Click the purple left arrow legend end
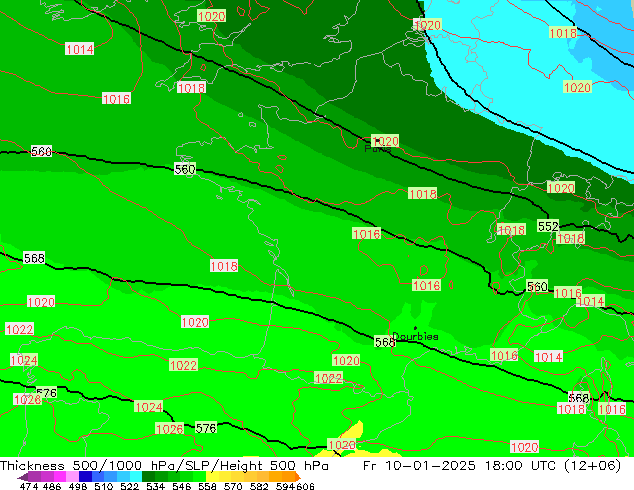The width and height of the screenshot is (634, 490). (x=23, y=477)
